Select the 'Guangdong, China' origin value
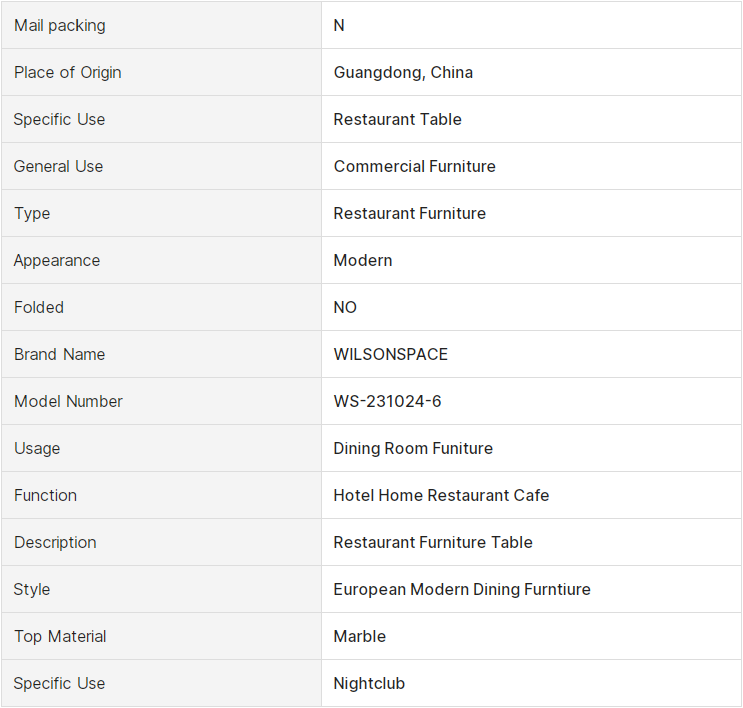 coord(403,72)
